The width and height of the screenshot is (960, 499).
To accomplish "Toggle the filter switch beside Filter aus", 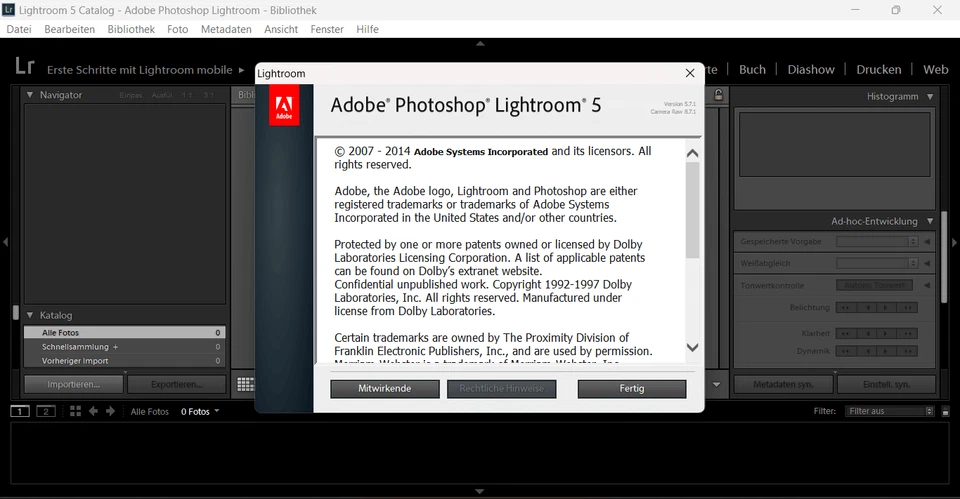I will (x=945, y=411).
